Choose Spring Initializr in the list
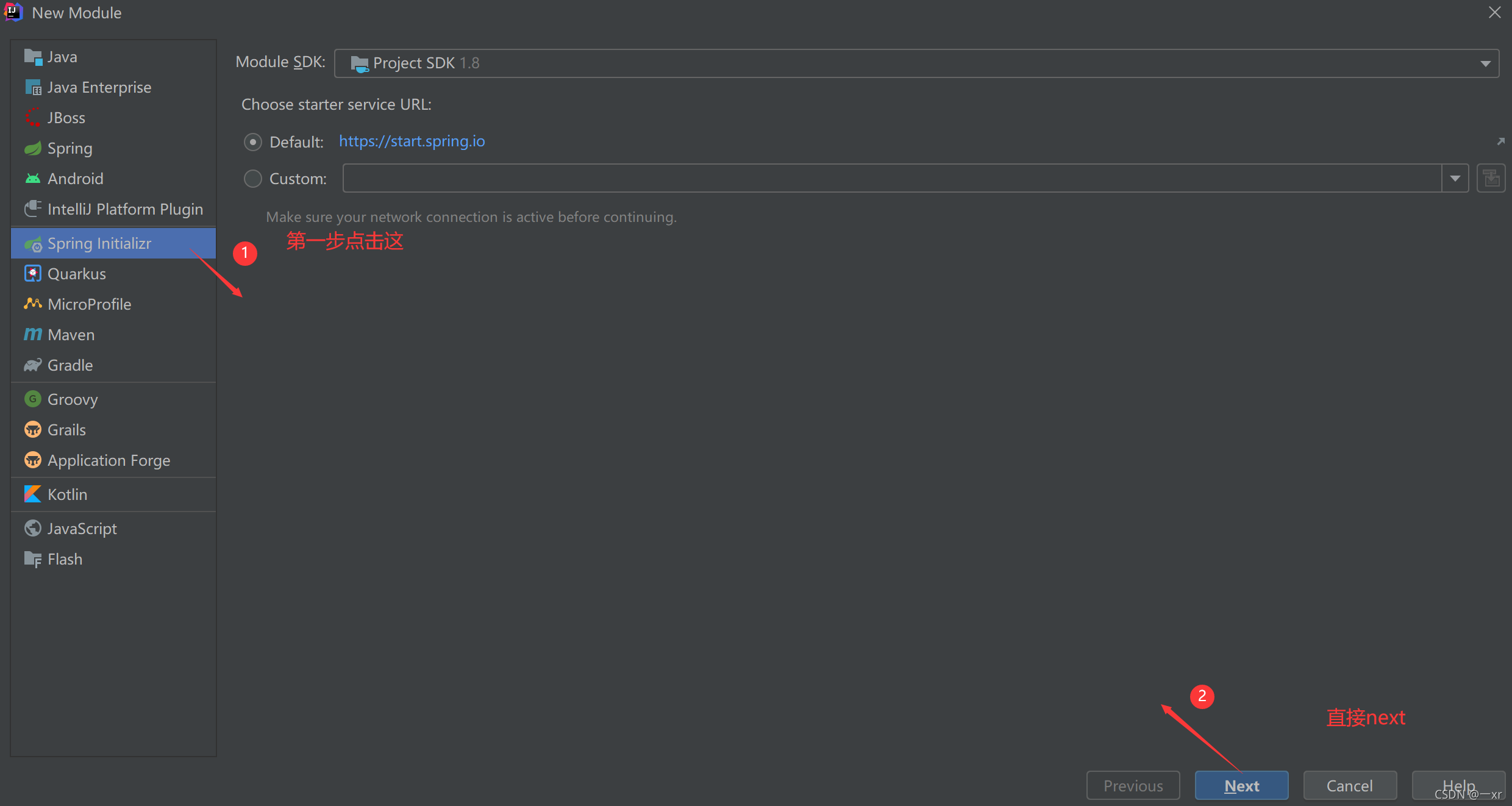 coord(99,243)
